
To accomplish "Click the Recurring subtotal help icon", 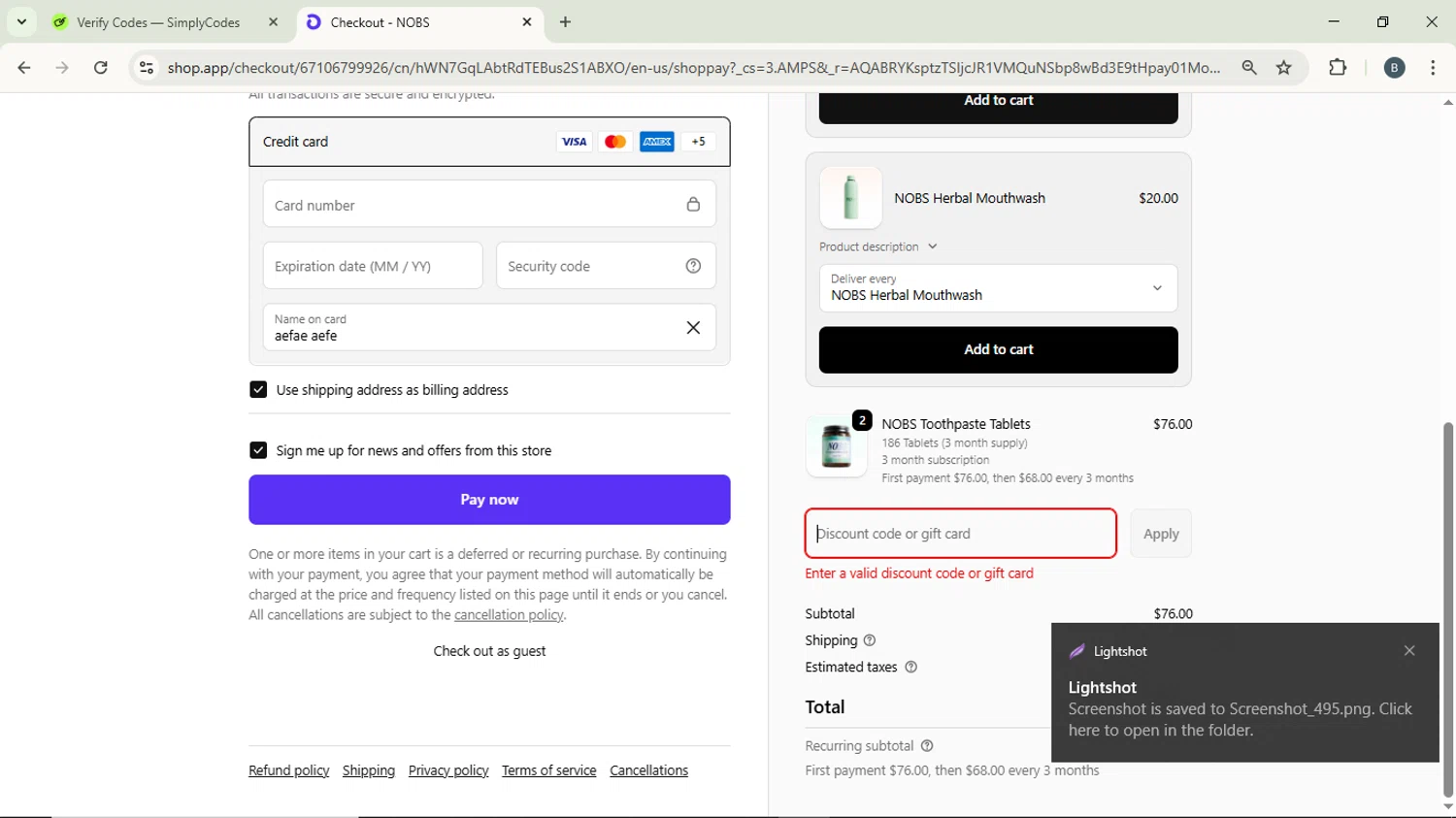I will [927, 746].
